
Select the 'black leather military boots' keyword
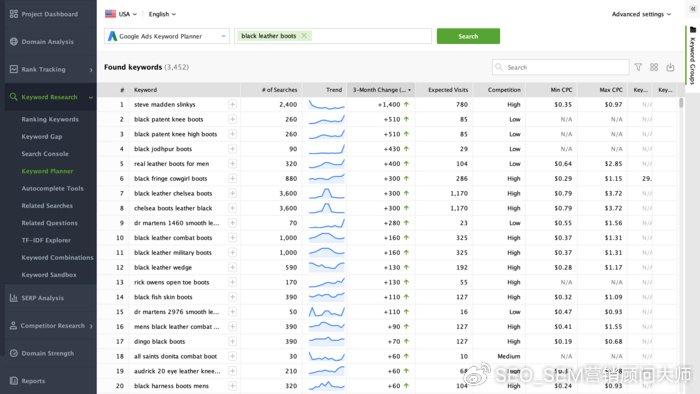173,253
